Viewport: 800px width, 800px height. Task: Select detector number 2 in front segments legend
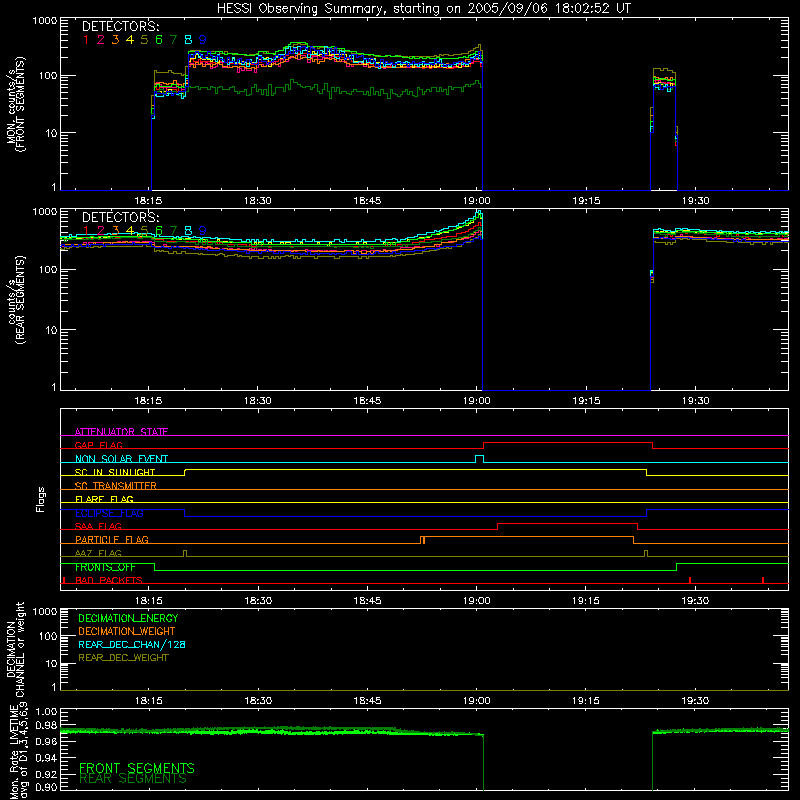[x=101, y=40]
